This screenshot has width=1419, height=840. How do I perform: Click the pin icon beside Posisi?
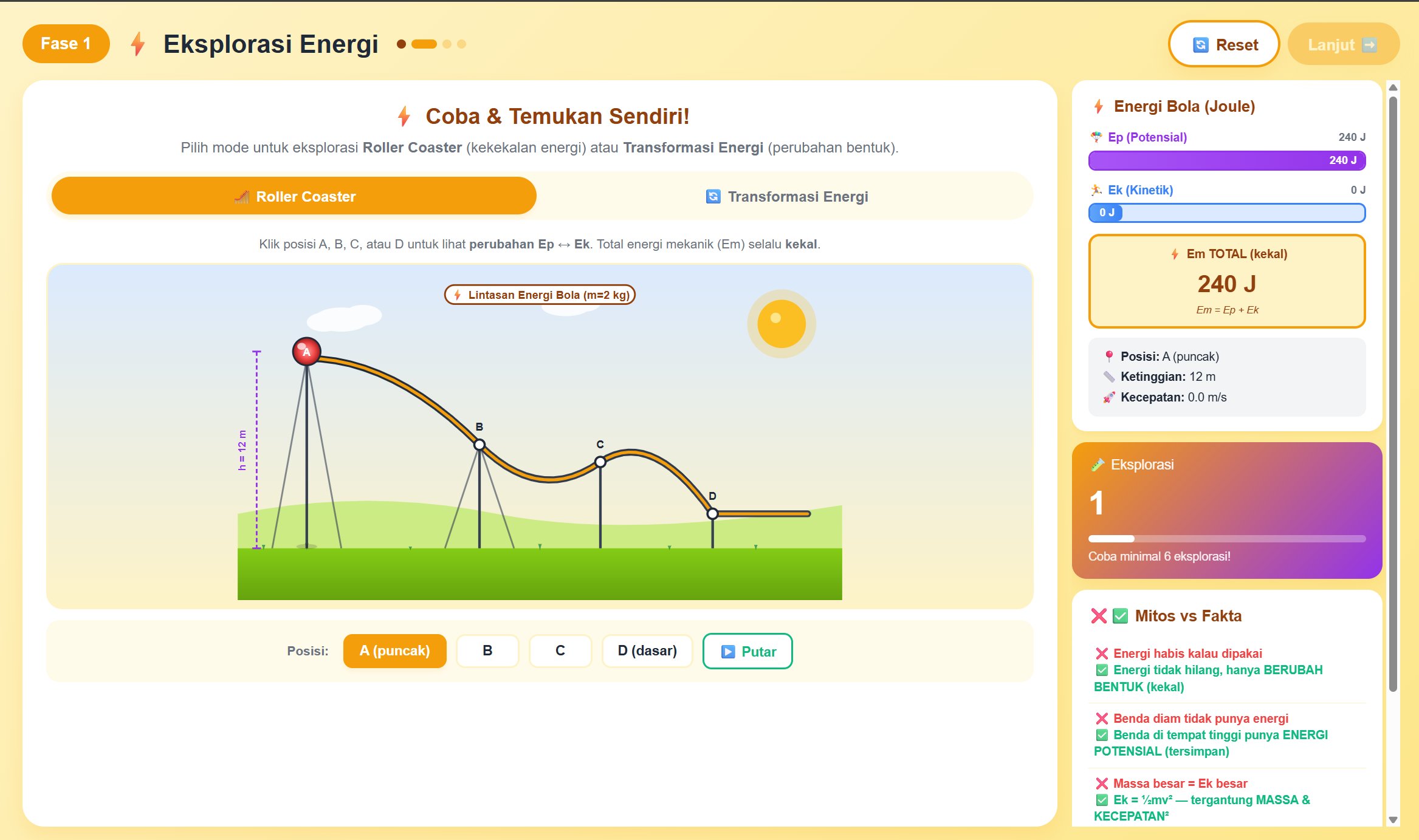pyautogui.click(x=1109, y=357)
